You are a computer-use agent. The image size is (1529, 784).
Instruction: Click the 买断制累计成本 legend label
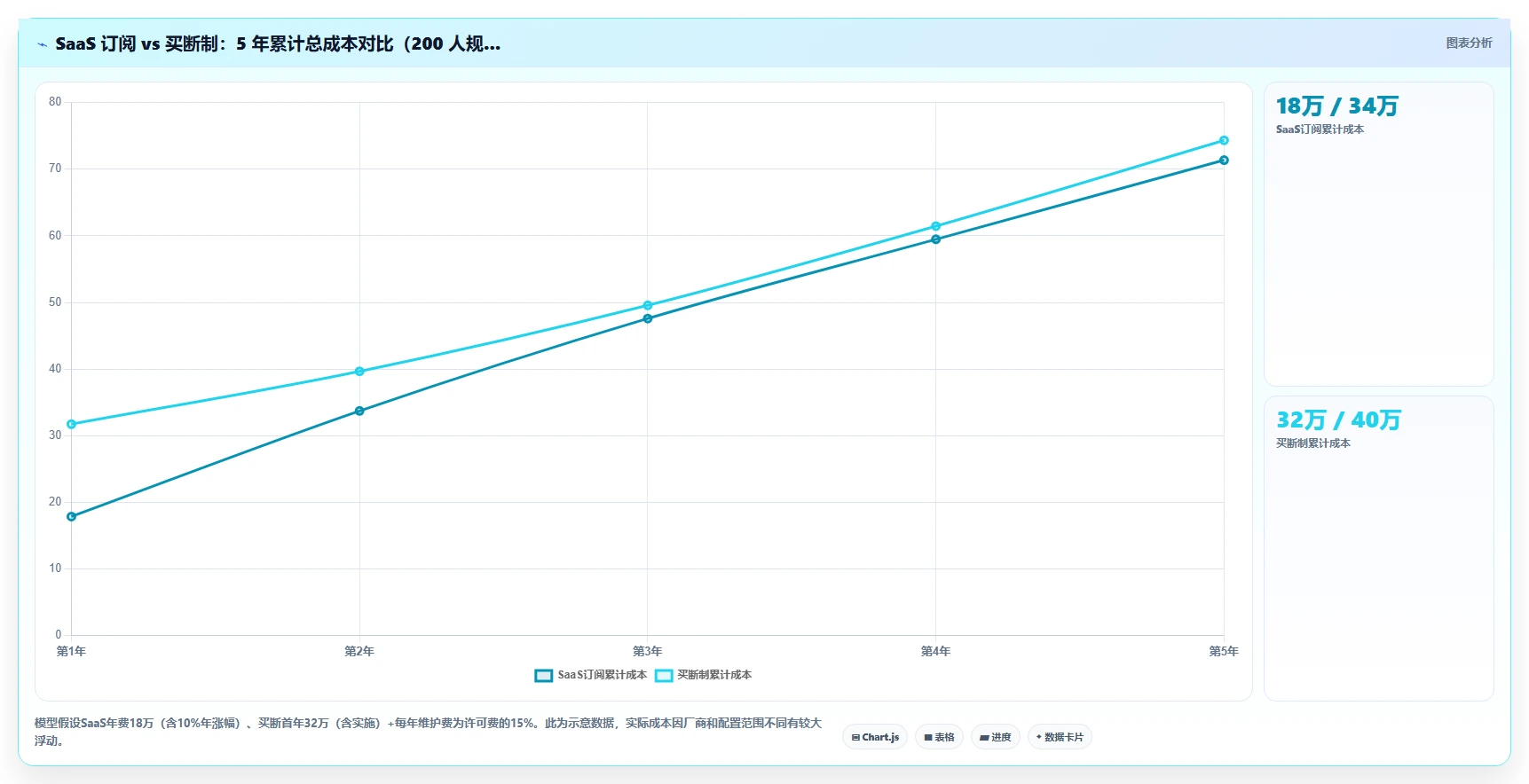[714, 675]
